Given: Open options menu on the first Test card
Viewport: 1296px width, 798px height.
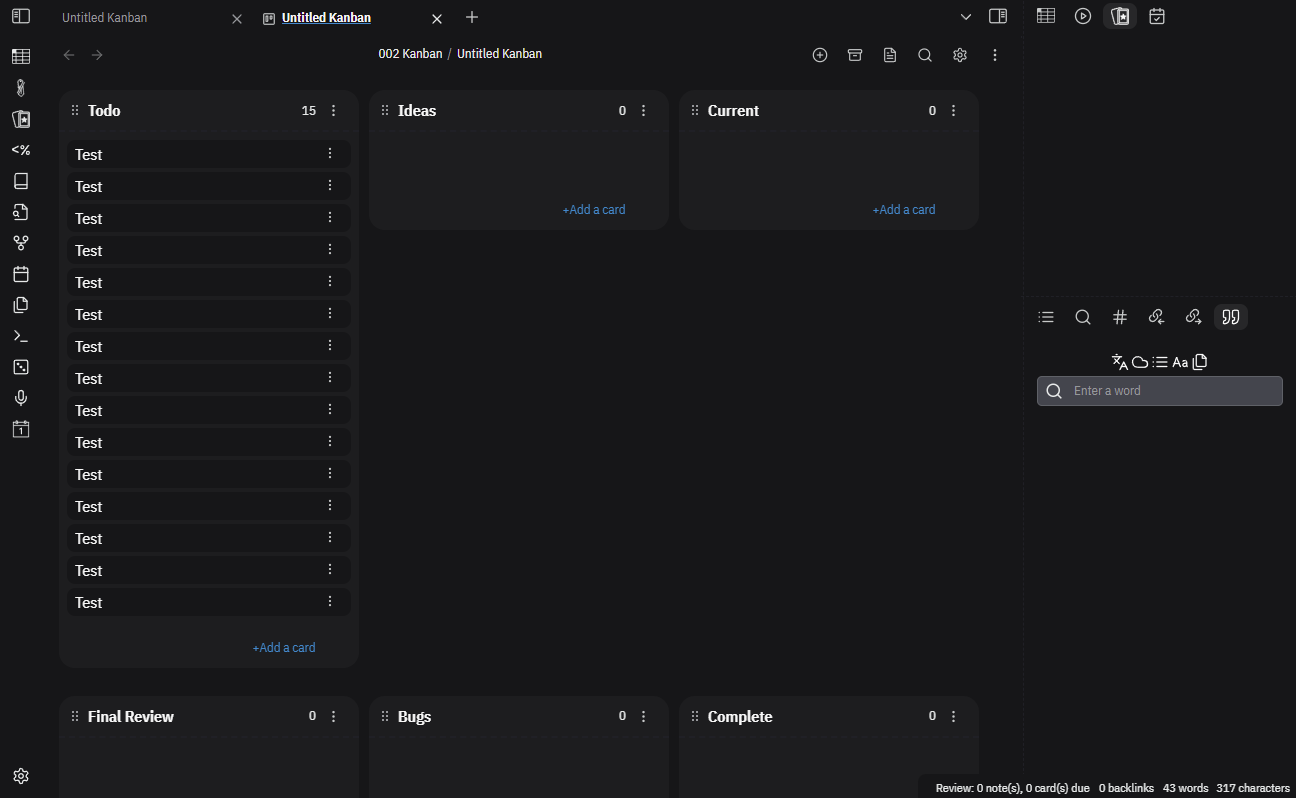Looking at the screenshot, I should click(330, 154).
